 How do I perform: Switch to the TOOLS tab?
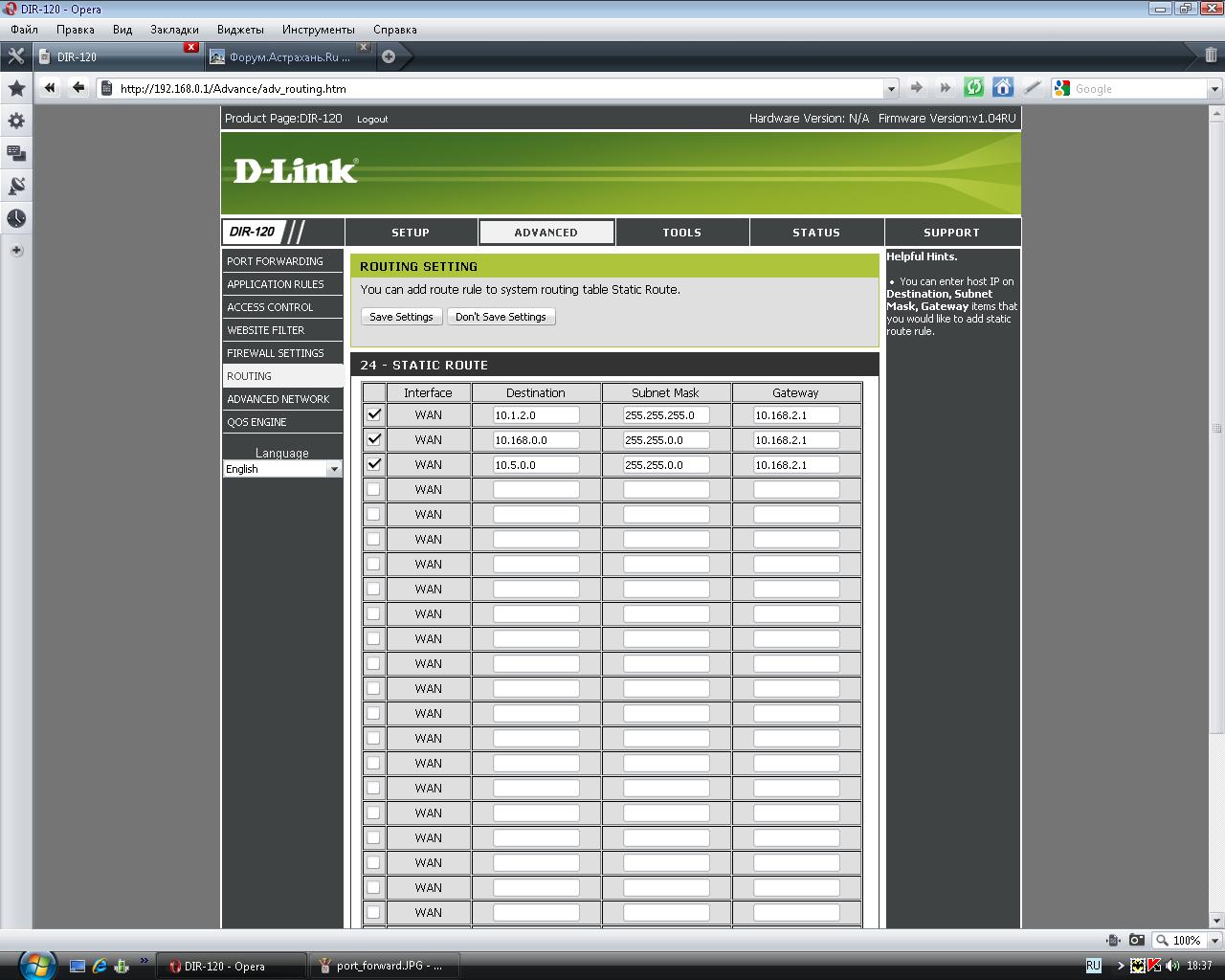tap(682, 232)
